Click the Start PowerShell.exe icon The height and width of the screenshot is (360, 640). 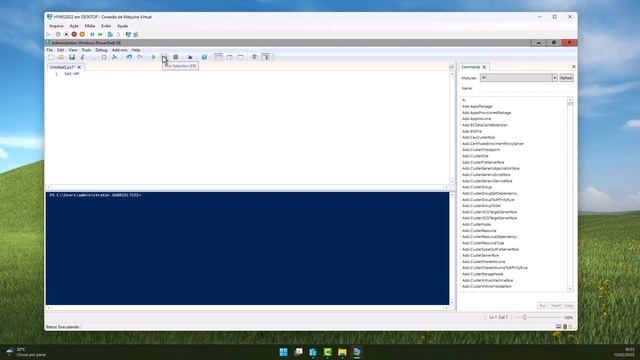(x=204, y=57)
